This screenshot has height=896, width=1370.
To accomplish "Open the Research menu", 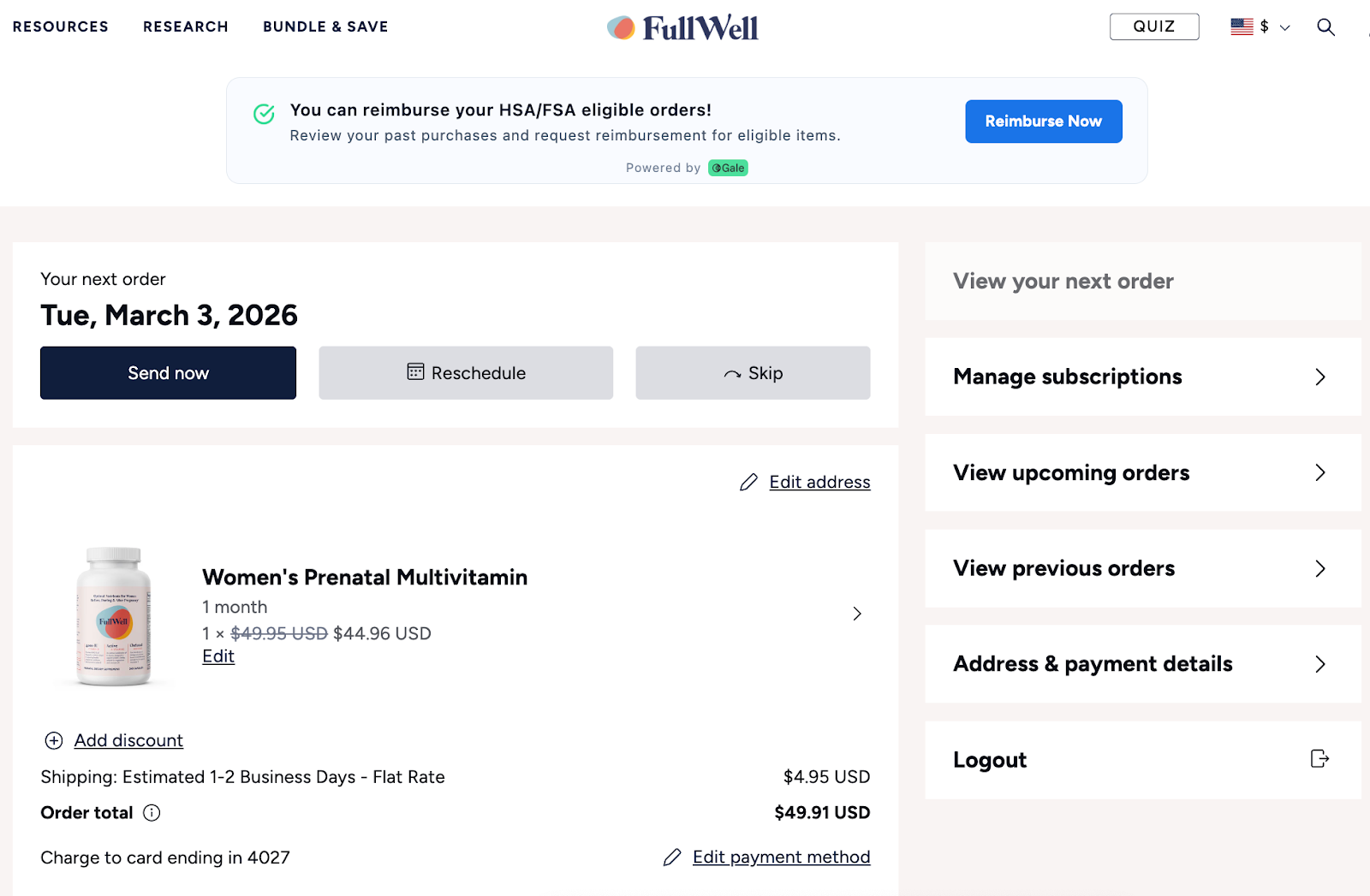I will (186, 27).
